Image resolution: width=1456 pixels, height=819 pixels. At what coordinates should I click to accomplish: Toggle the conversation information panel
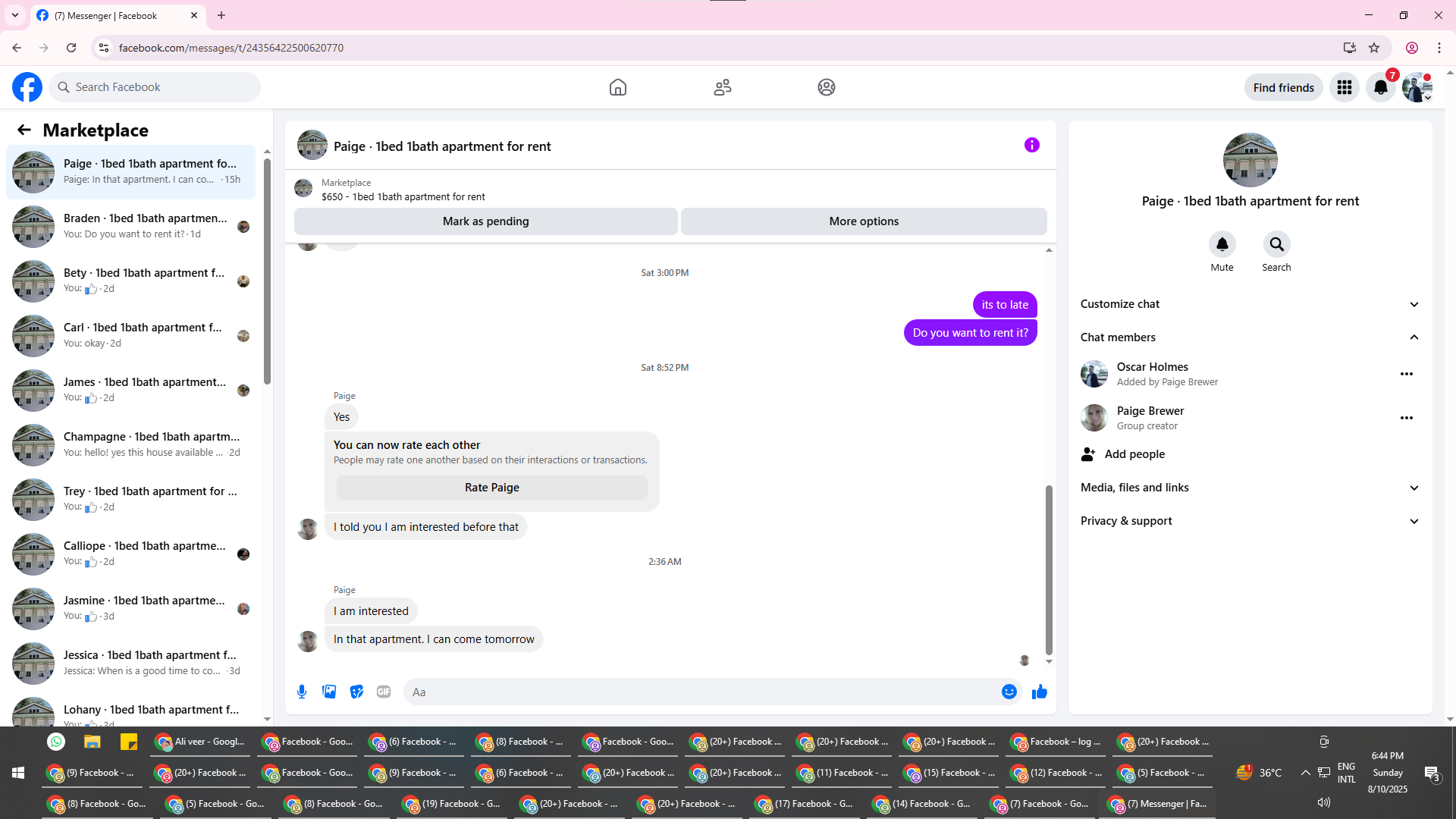click(x=1031, y=145)
